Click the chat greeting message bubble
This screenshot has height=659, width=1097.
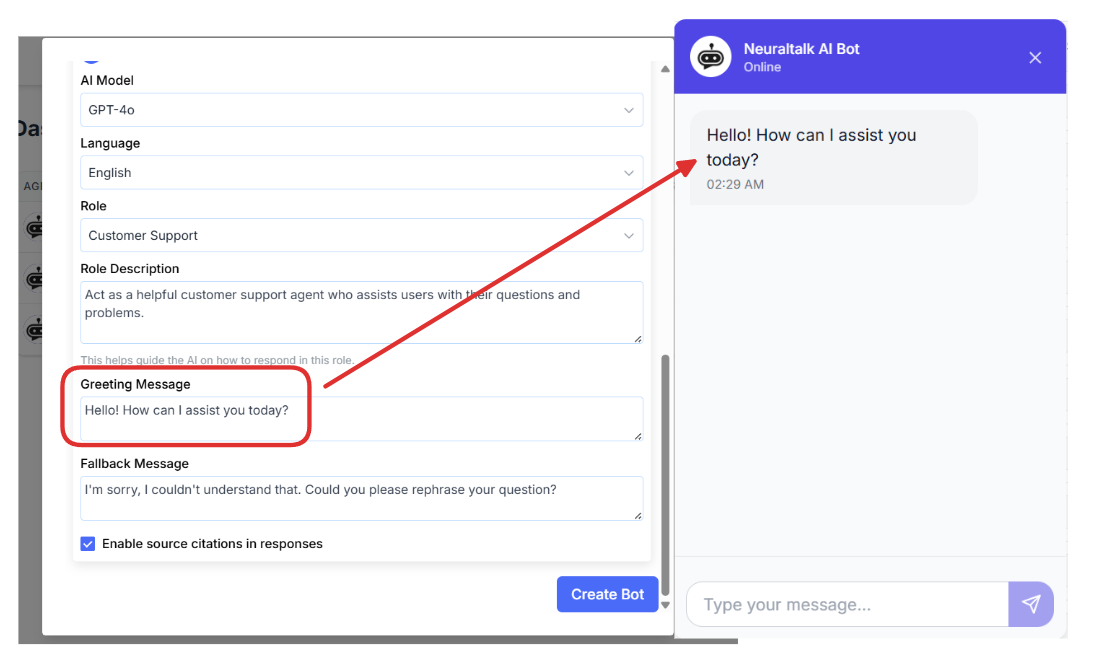click(834, 157)
